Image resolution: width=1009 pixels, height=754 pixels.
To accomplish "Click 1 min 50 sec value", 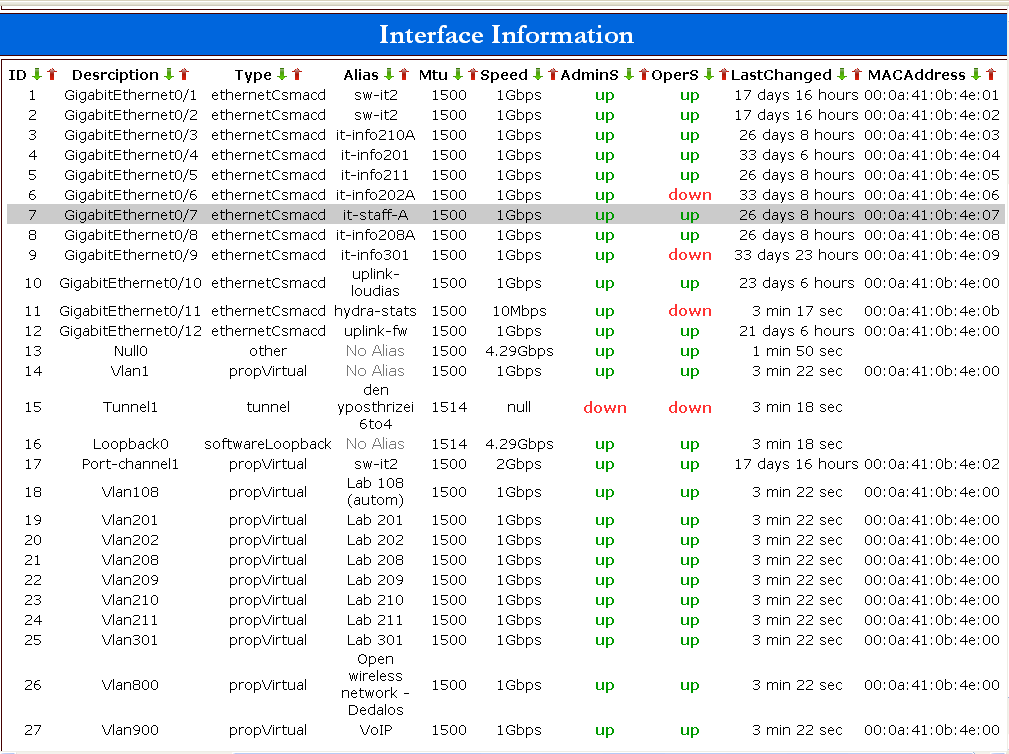I will click(x=797, y=351).
